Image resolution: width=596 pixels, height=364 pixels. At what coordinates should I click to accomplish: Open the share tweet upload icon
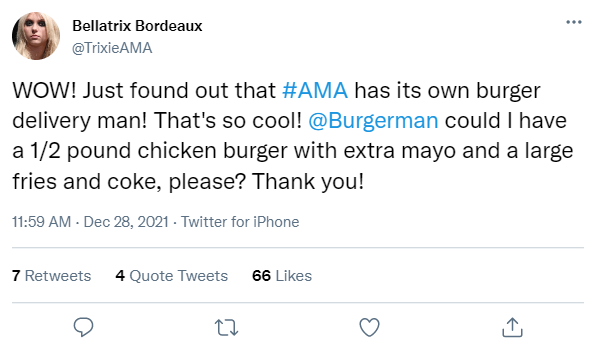click(512, 327)
